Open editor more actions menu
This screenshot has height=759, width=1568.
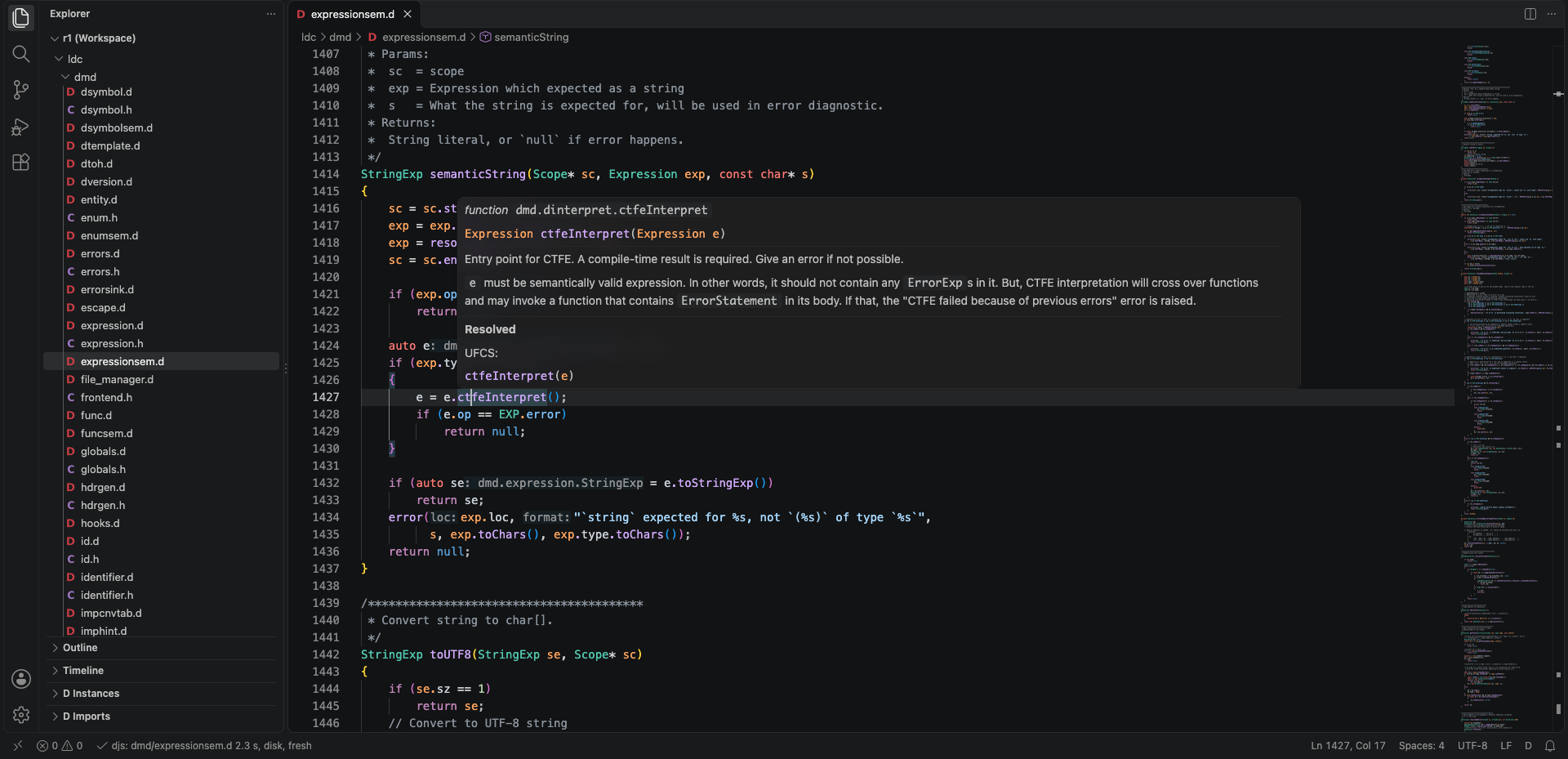click(1552, 14)
